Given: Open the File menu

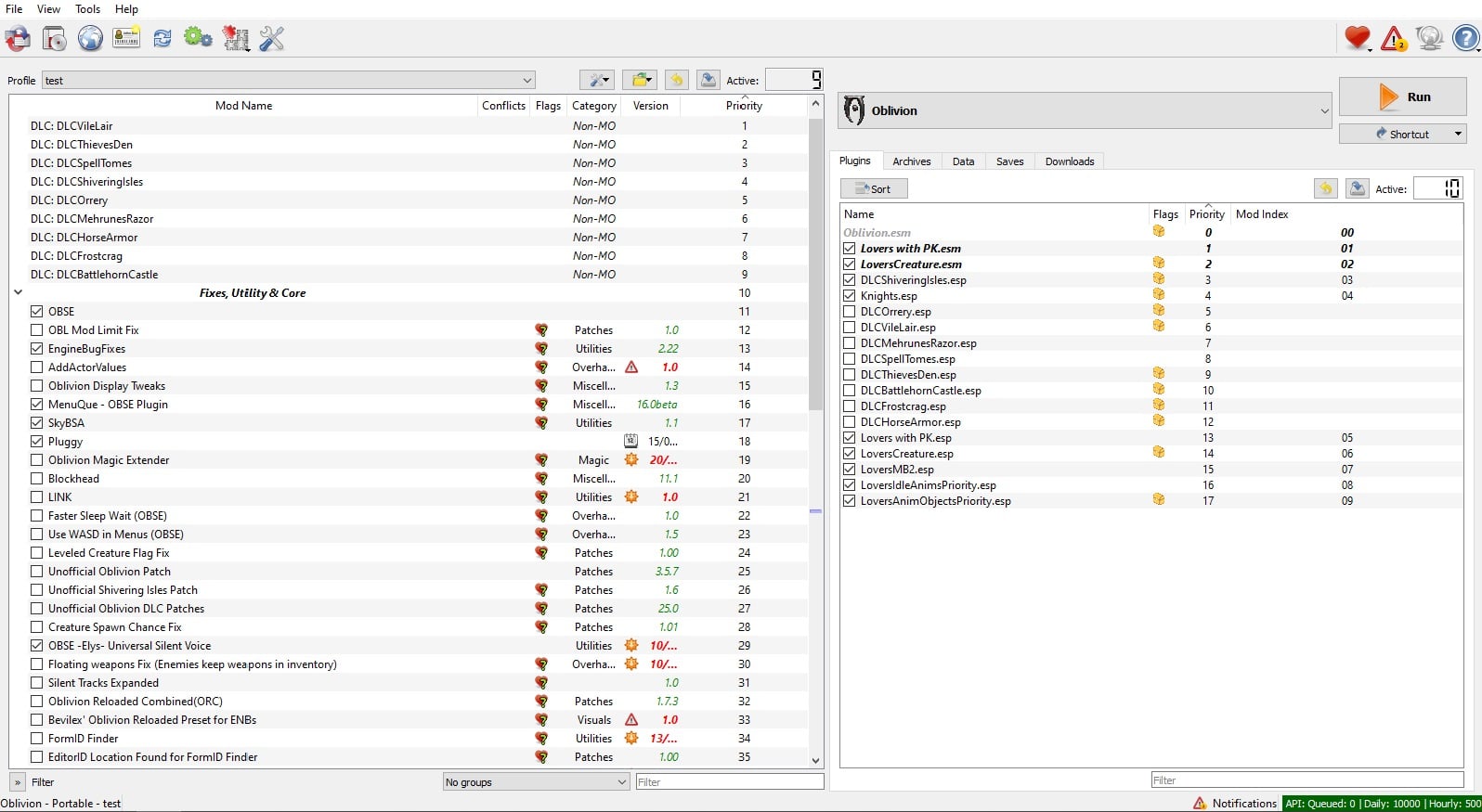Looking at the screenshot, I should (x=14, y=8).
